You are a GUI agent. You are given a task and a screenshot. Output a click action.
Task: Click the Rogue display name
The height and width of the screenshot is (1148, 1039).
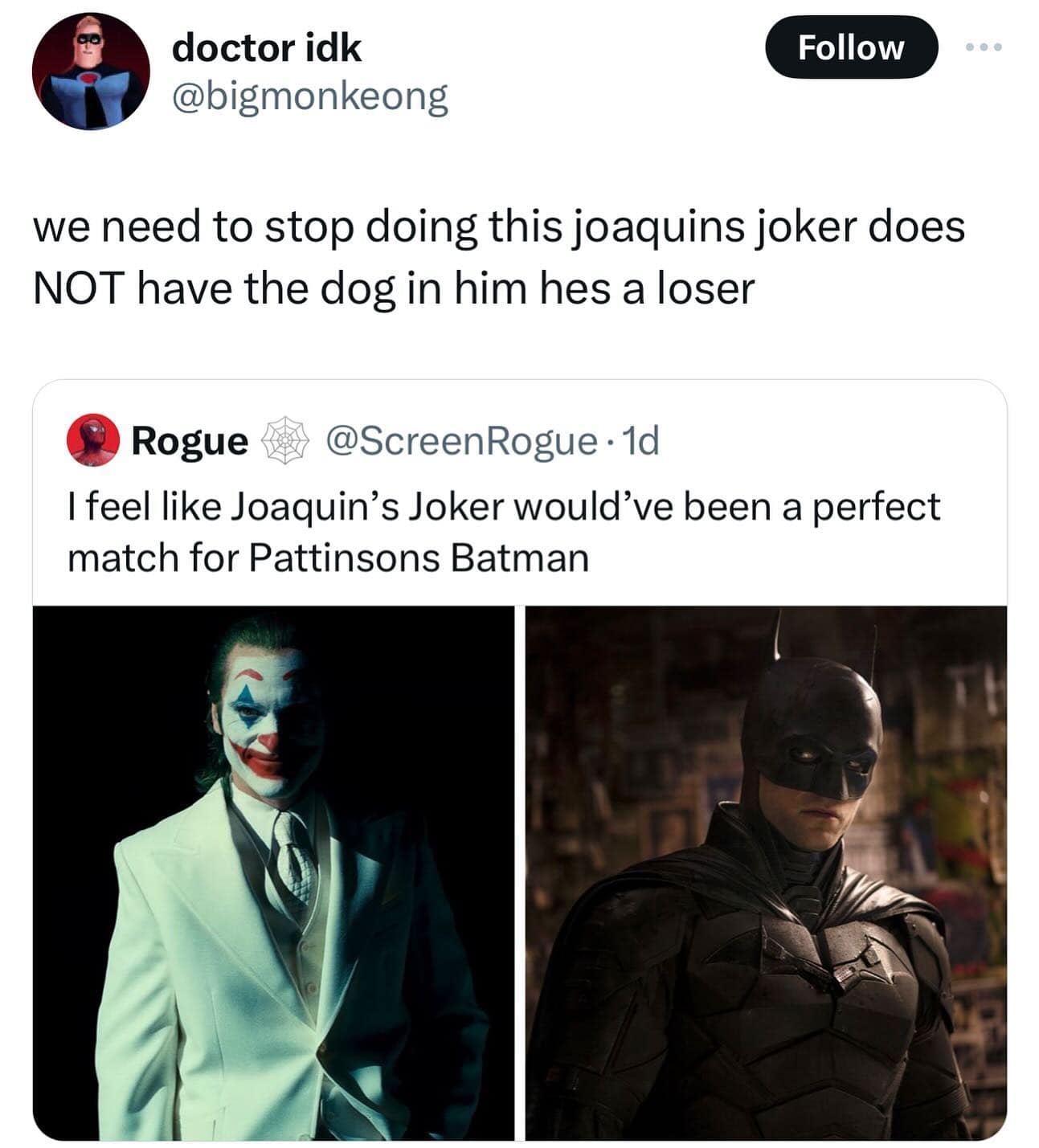(190, 440)
